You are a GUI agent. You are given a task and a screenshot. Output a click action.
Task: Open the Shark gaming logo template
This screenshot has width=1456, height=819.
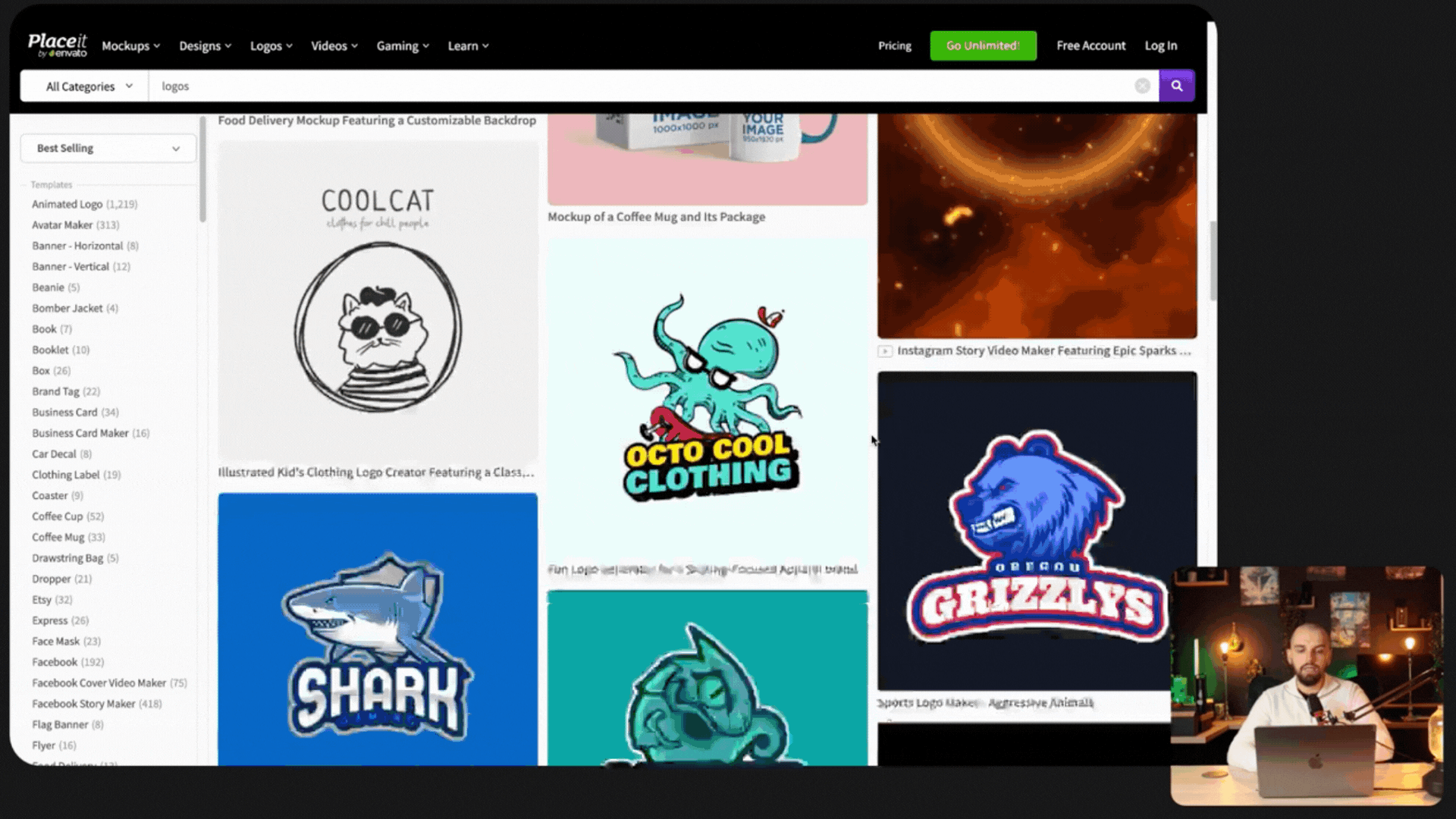tap(378, 629)
